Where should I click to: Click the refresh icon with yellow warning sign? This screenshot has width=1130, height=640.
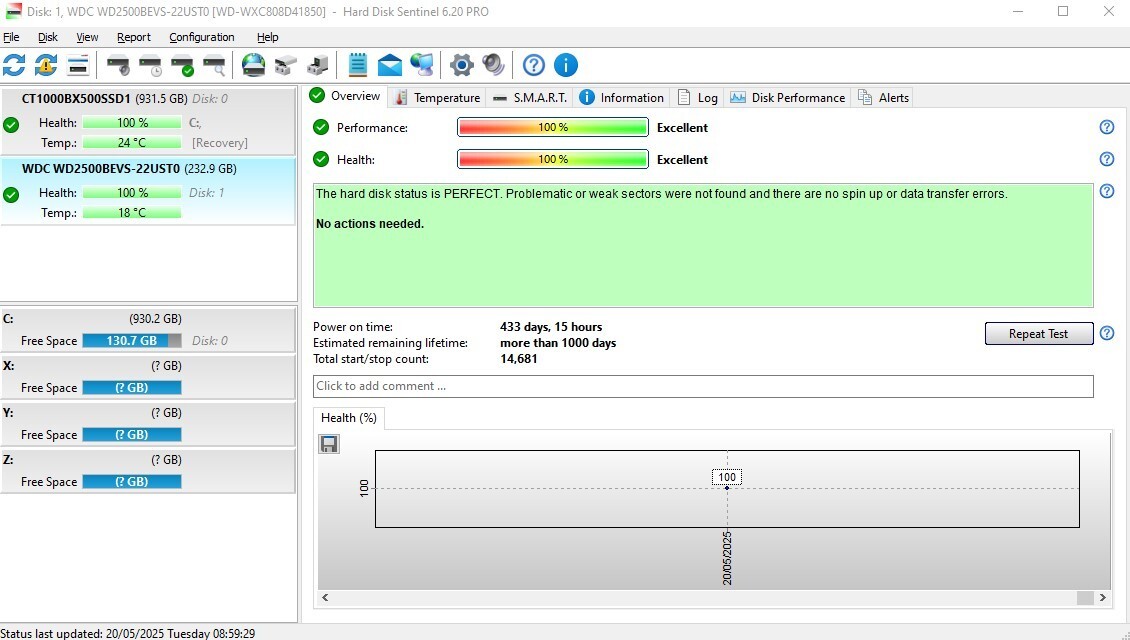tap(45, 66)
